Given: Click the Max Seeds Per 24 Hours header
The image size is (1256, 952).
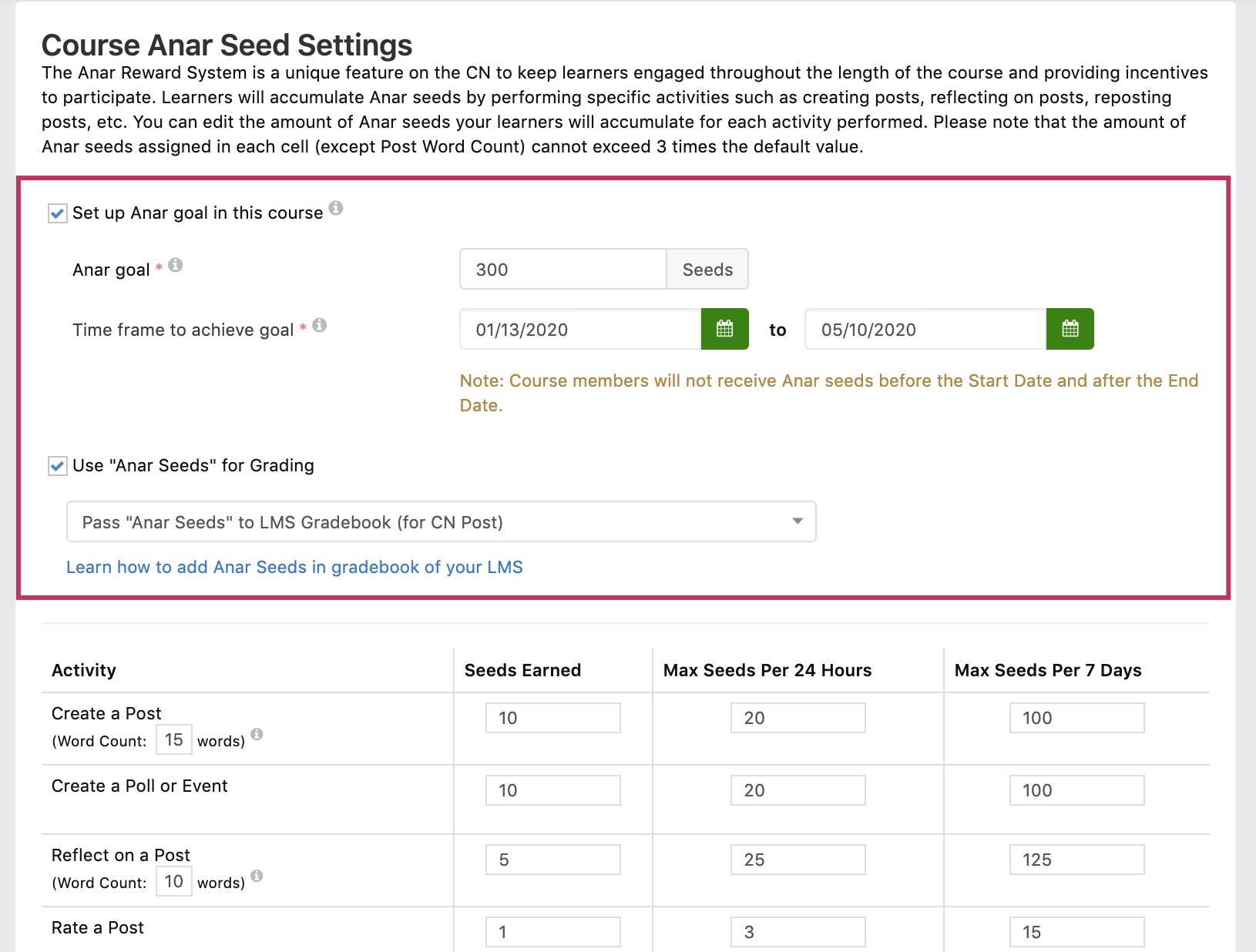Looking at the screenshot, I should click(x=767, y=670).
